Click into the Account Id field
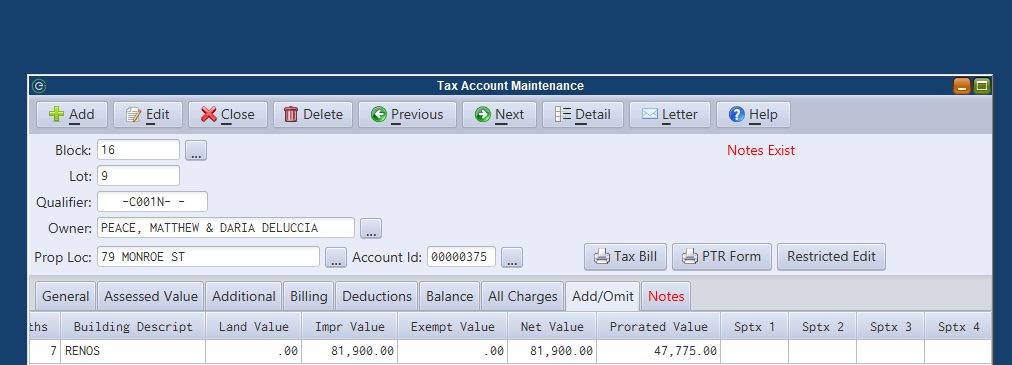 point(461,257)
